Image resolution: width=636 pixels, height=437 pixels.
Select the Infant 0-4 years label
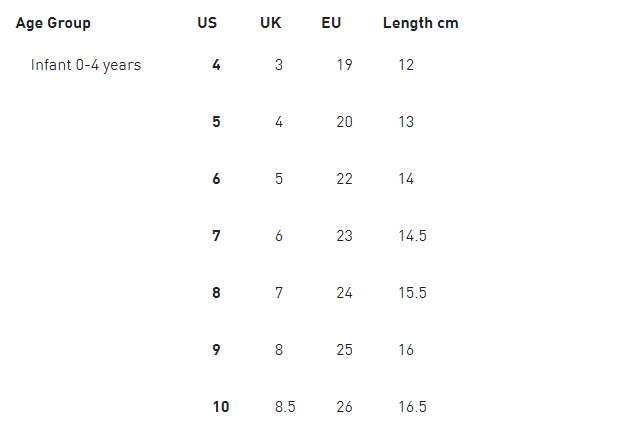[86, 65]
